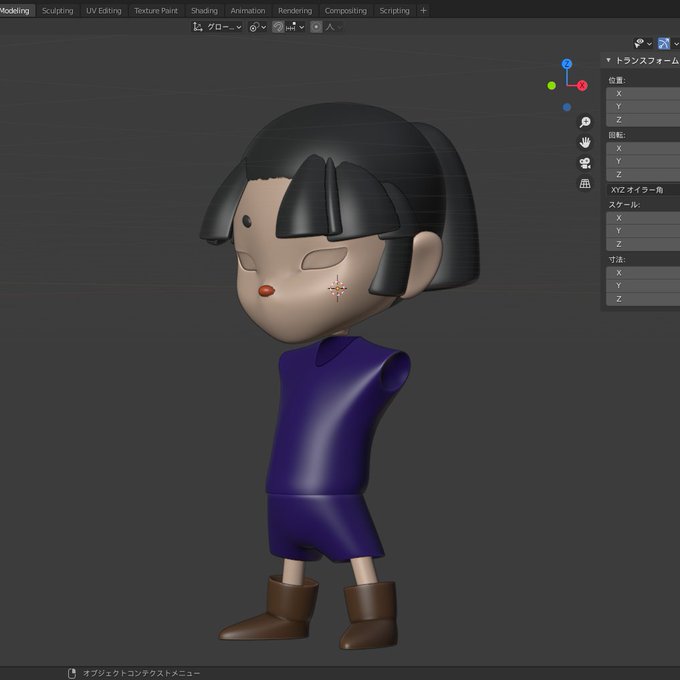Open the XYZ オイラー角 rotation mode dropdown
This screenshot has width=680, height=680.
coord(643,190)
